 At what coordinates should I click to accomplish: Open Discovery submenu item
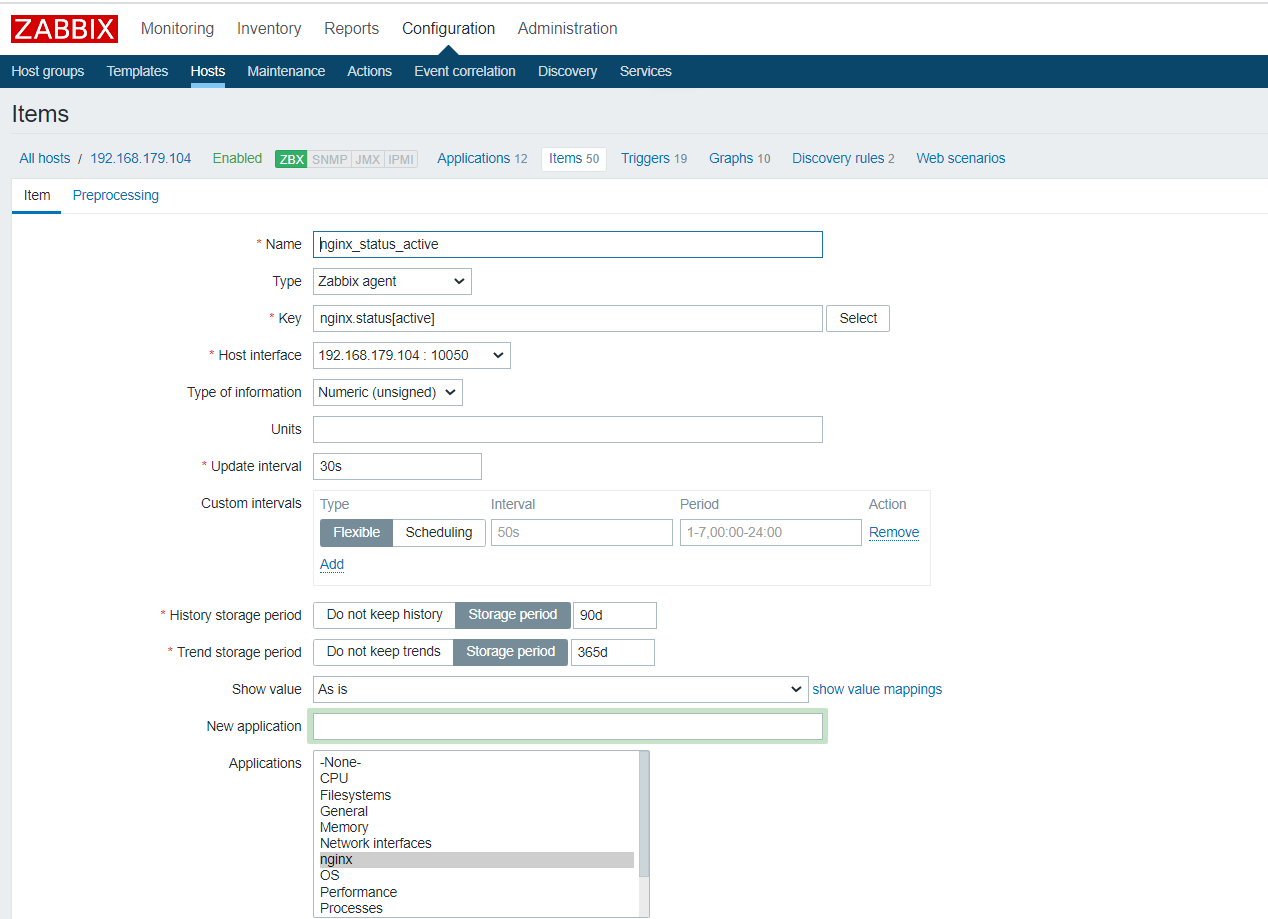tap(567, 71)
